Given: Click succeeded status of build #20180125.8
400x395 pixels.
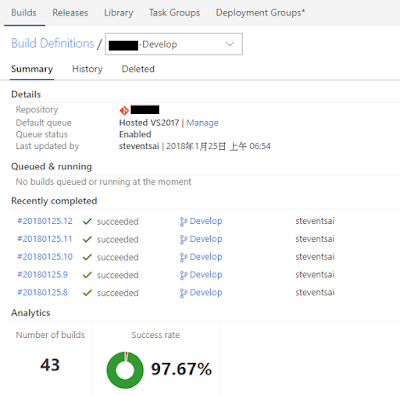Looking at the screenshot, I should pos(118,293).
